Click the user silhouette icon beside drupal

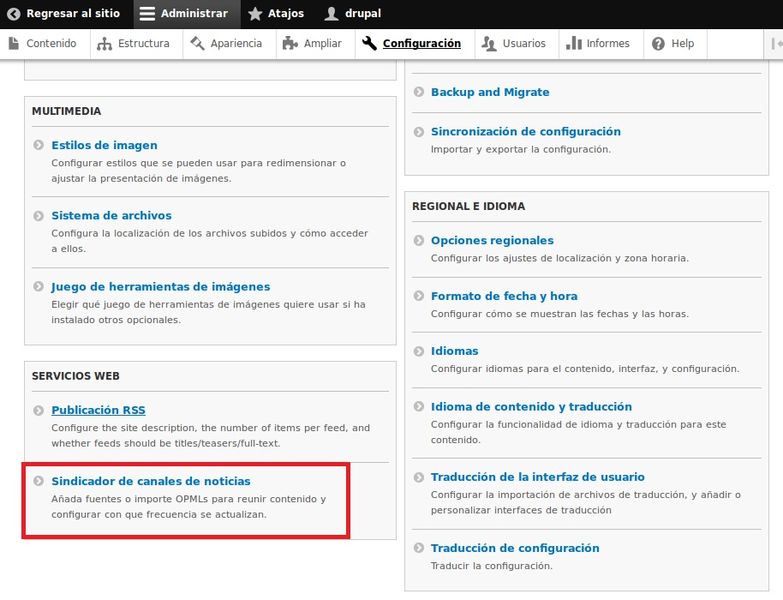tap(331, 13)
